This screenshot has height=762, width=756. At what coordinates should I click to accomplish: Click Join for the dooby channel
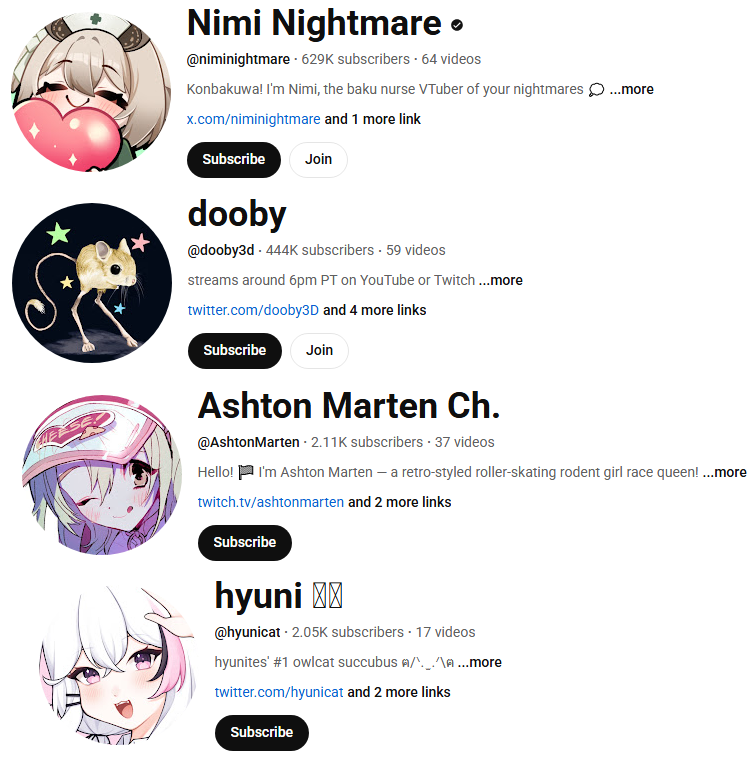[x=319, y=350]
